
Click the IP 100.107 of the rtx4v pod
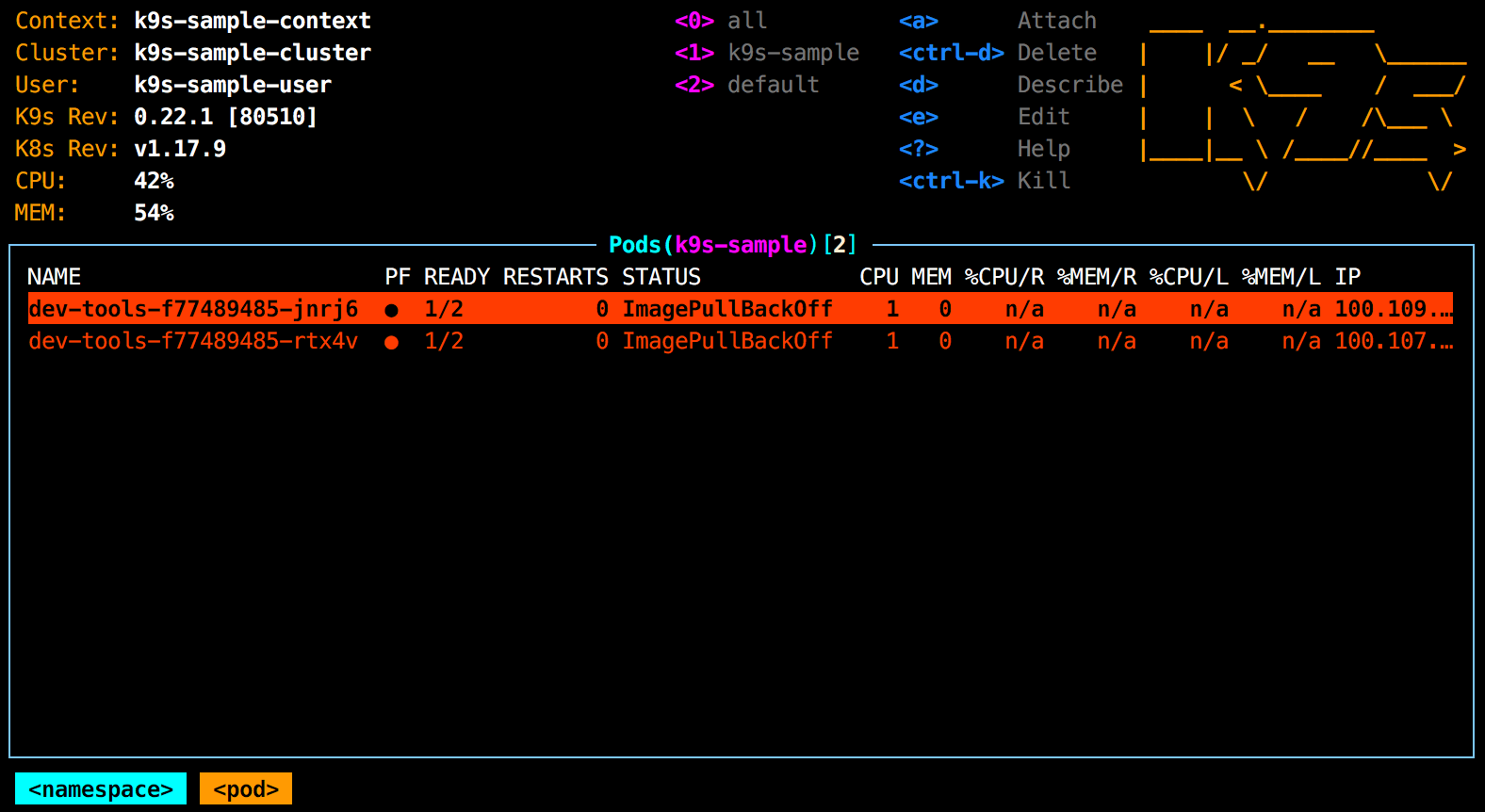1394,341
